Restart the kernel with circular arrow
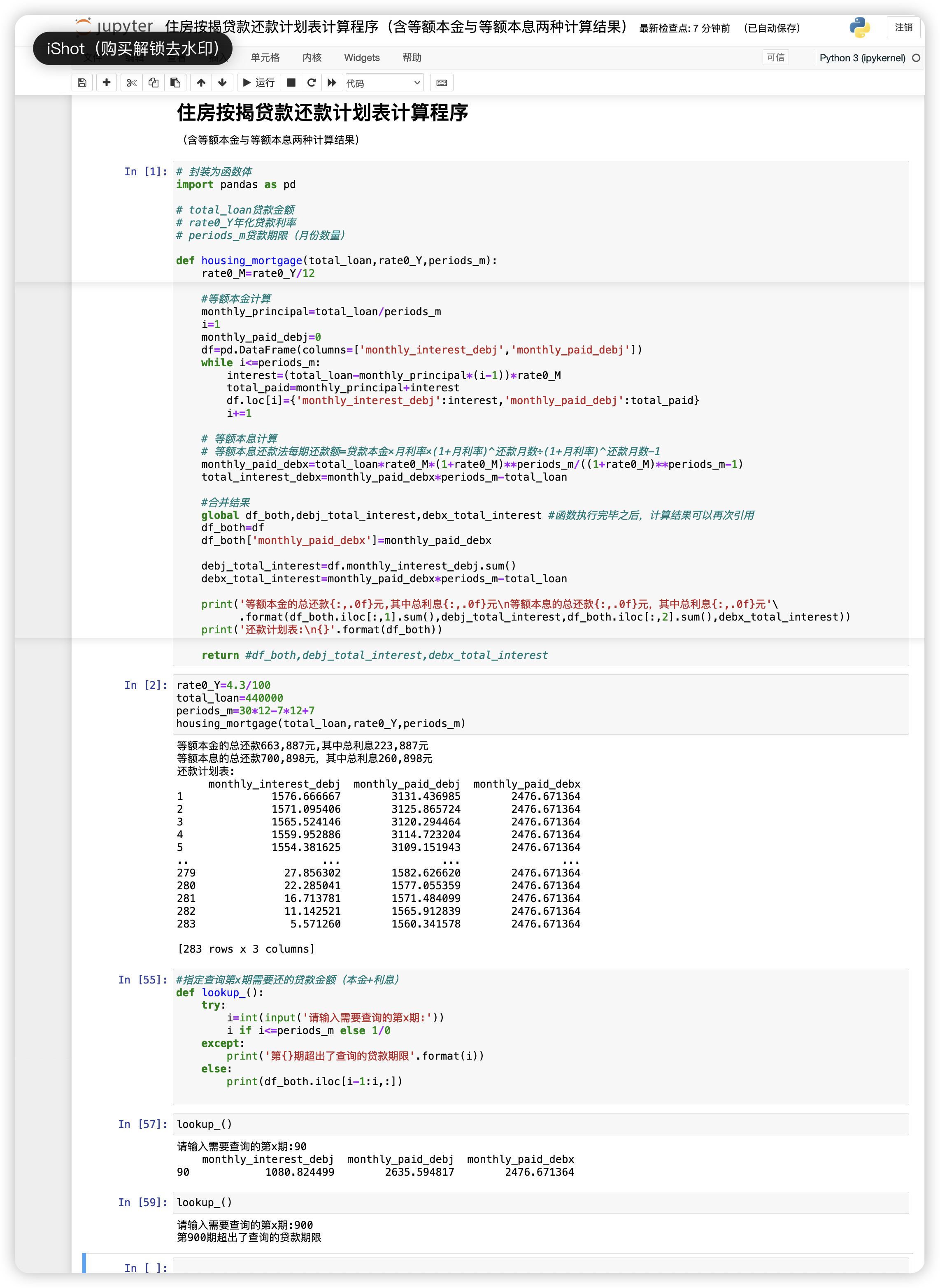 point(311,82)
